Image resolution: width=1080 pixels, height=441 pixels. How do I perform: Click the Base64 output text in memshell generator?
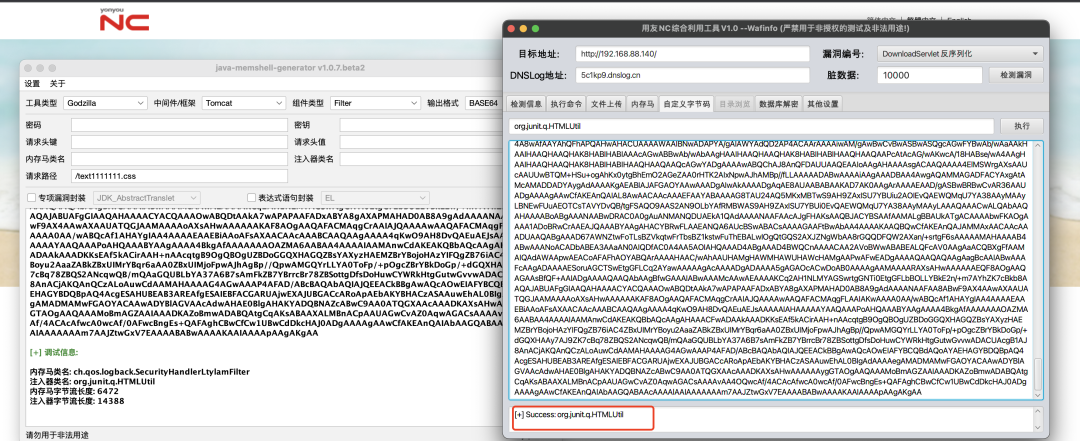[265, 274]
